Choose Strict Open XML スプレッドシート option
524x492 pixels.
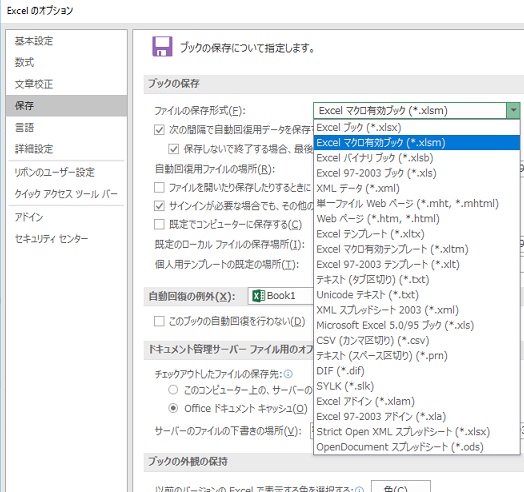[417, 432]
